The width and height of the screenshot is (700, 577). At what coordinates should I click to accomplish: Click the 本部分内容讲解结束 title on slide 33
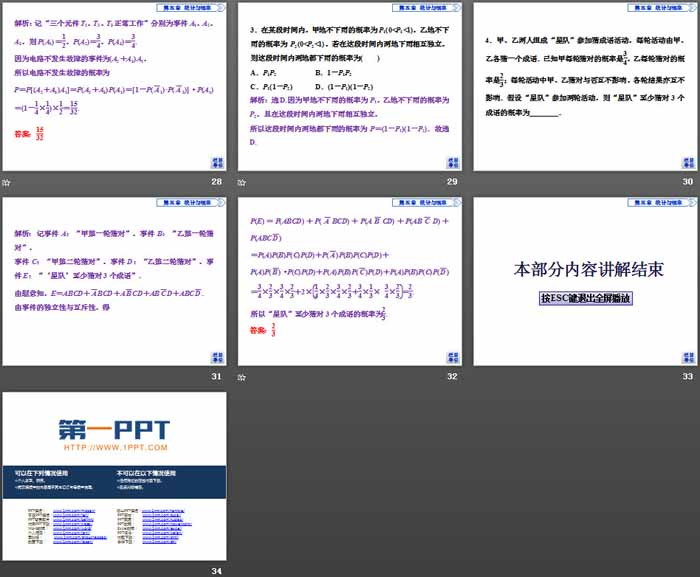tap(588, 269)
